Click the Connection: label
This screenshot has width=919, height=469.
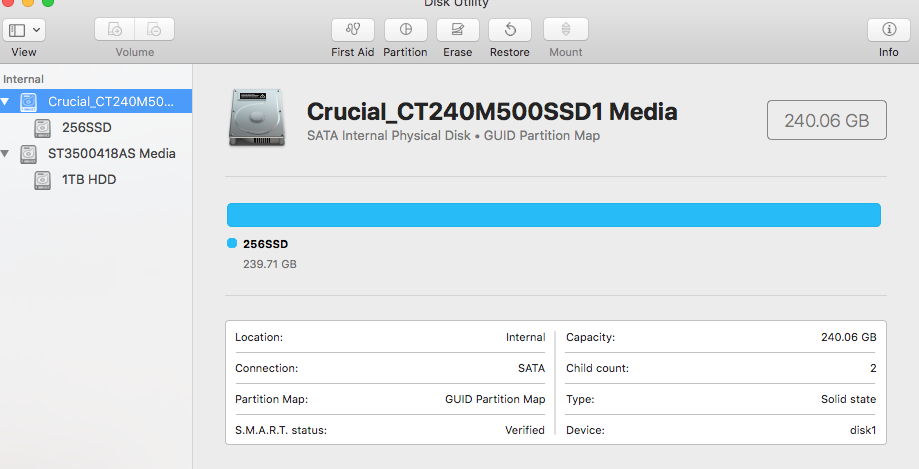click(x=266, y=368)
